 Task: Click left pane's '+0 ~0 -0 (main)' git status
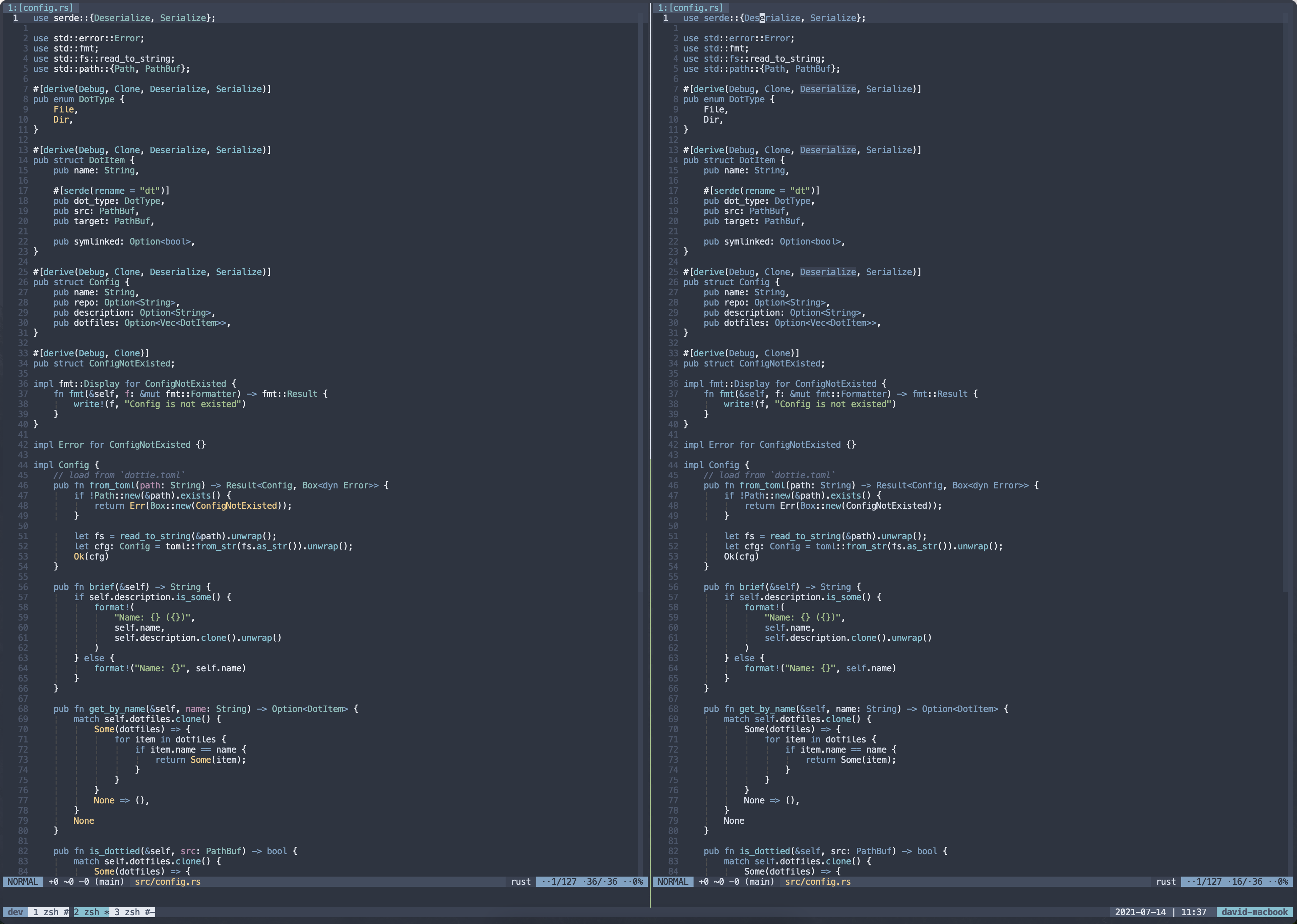coord(86,881)
